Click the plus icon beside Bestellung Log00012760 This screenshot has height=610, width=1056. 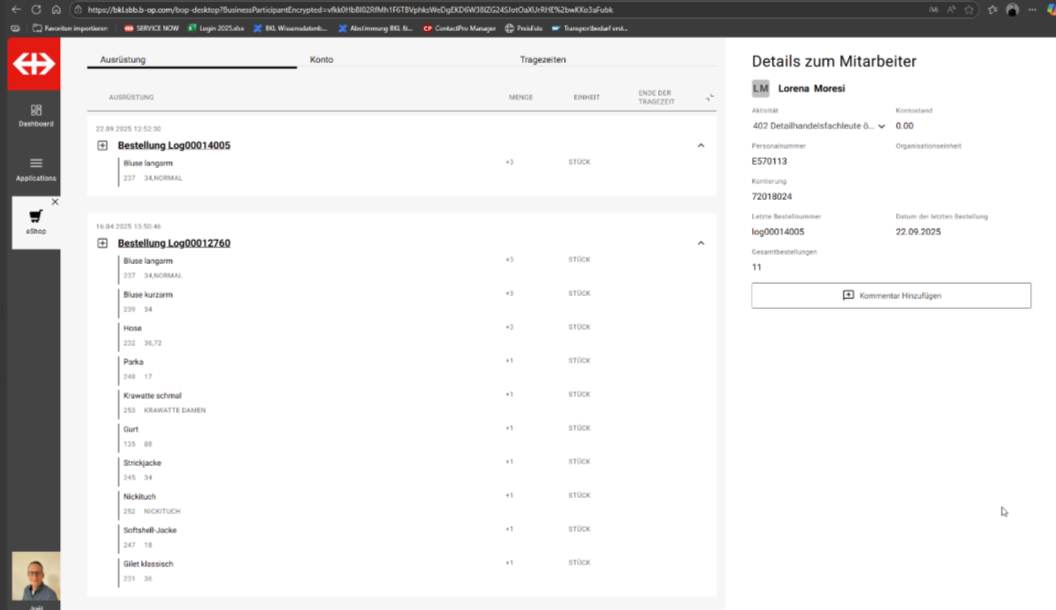tap(102, 243)
